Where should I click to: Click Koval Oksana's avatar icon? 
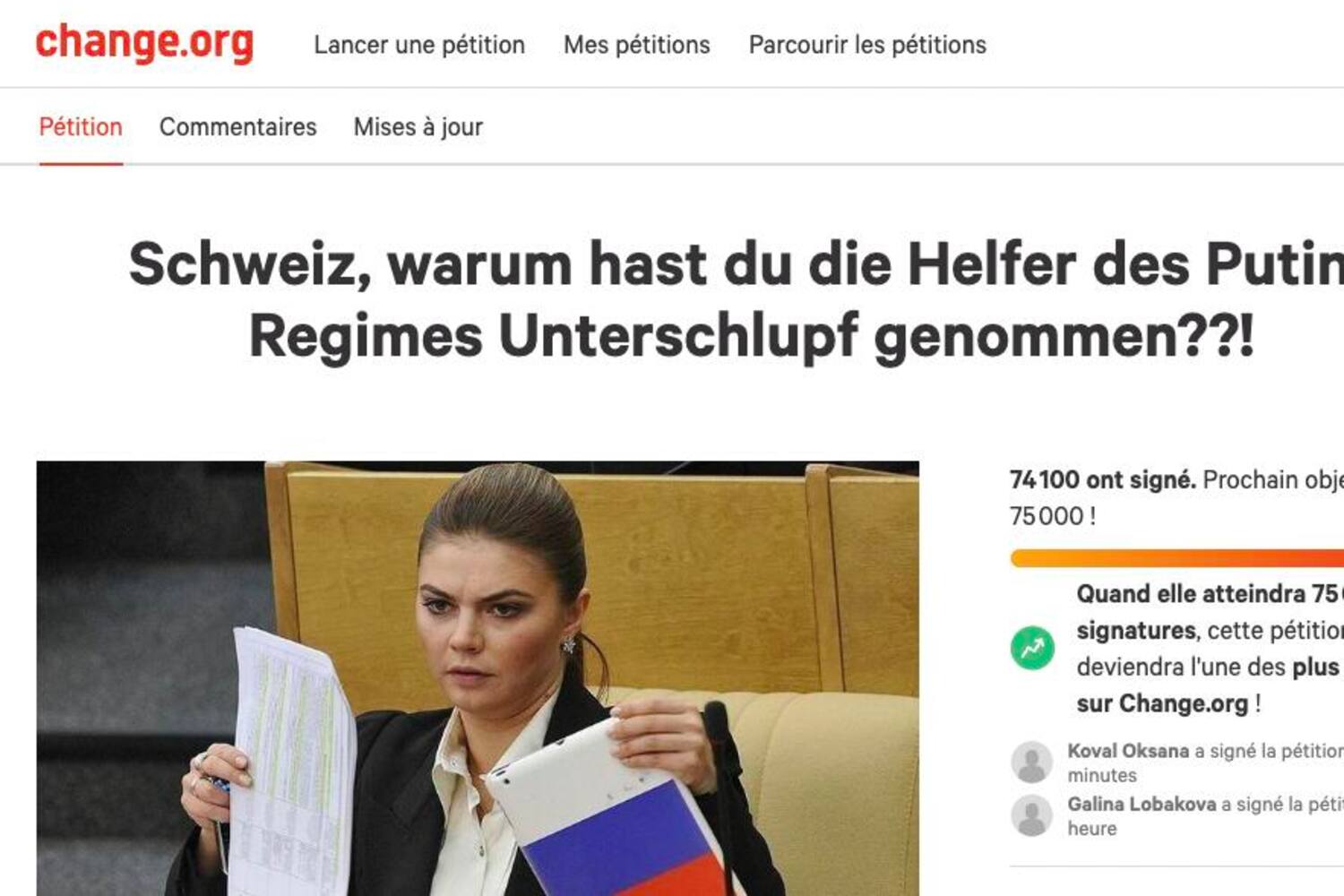pyautogui.click(x=1032, y=762)
